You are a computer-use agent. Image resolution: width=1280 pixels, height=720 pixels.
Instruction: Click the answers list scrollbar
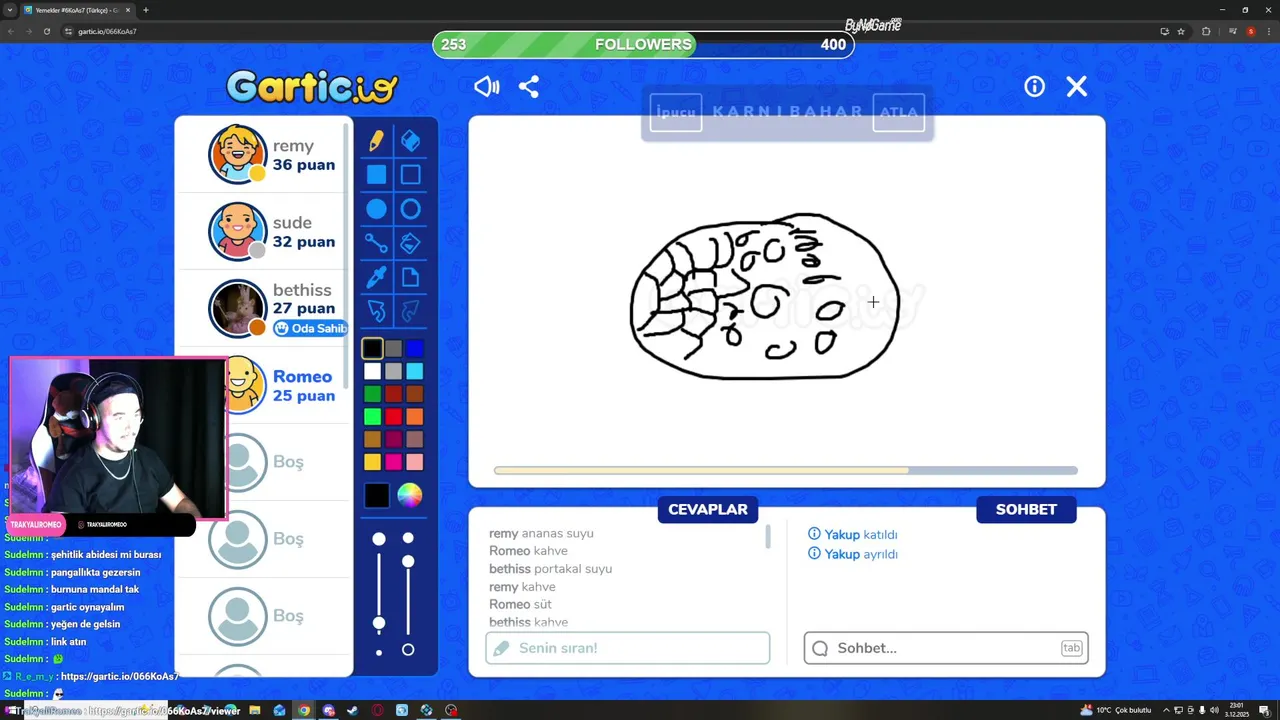tap(768, 537)
